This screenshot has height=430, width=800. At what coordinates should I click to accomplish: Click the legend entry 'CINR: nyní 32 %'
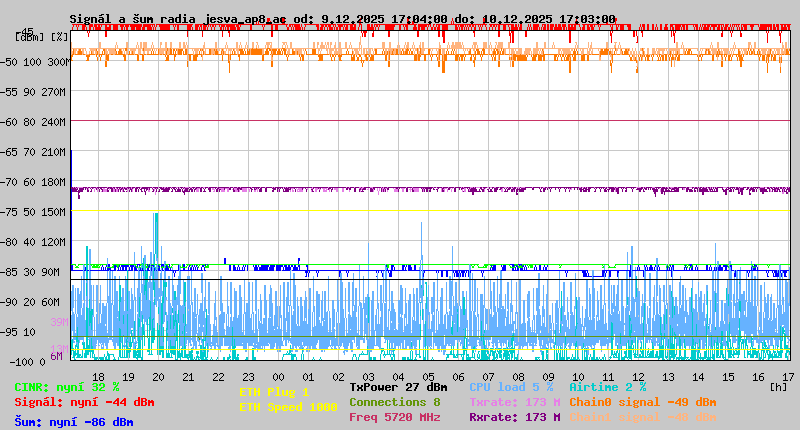click(67, 387)
